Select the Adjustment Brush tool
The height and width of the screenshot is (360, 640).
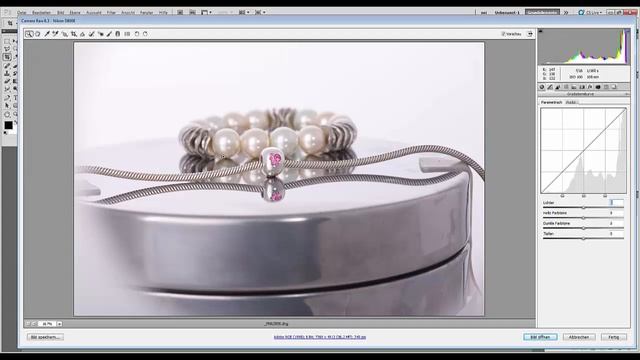(109, 34)
